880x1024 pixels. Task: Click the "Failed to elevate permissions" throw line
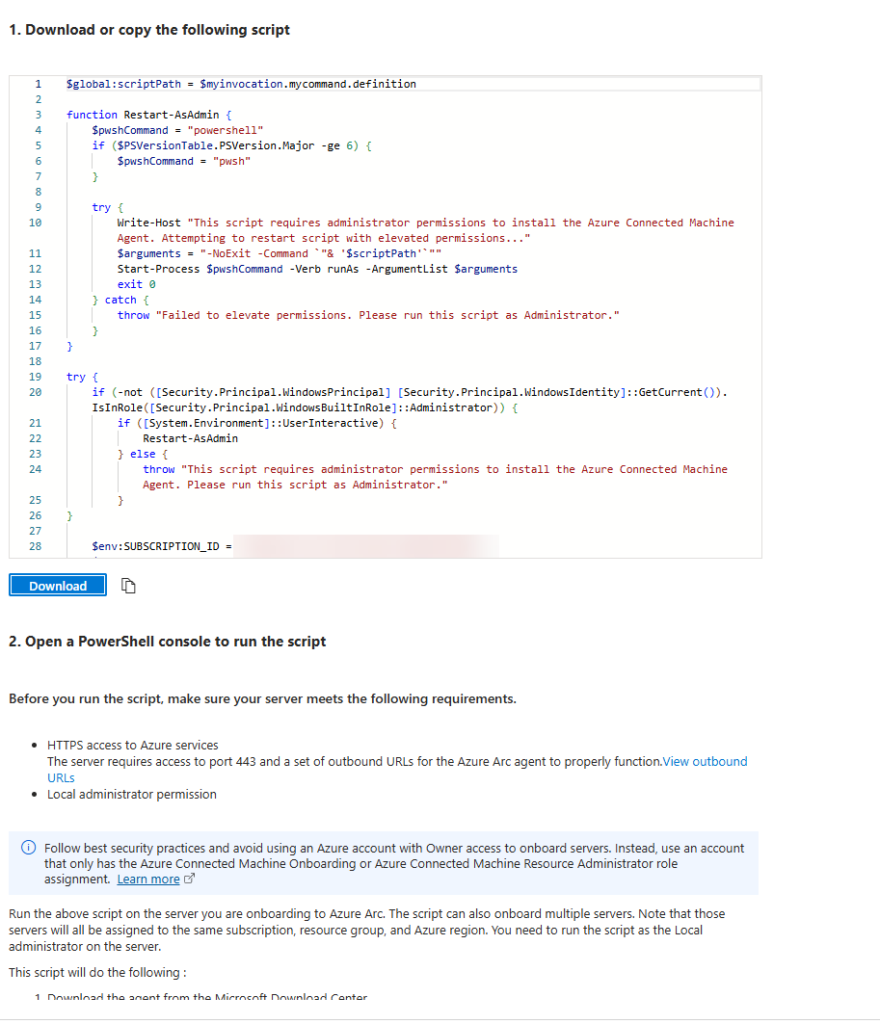click(x=368, y=315)
